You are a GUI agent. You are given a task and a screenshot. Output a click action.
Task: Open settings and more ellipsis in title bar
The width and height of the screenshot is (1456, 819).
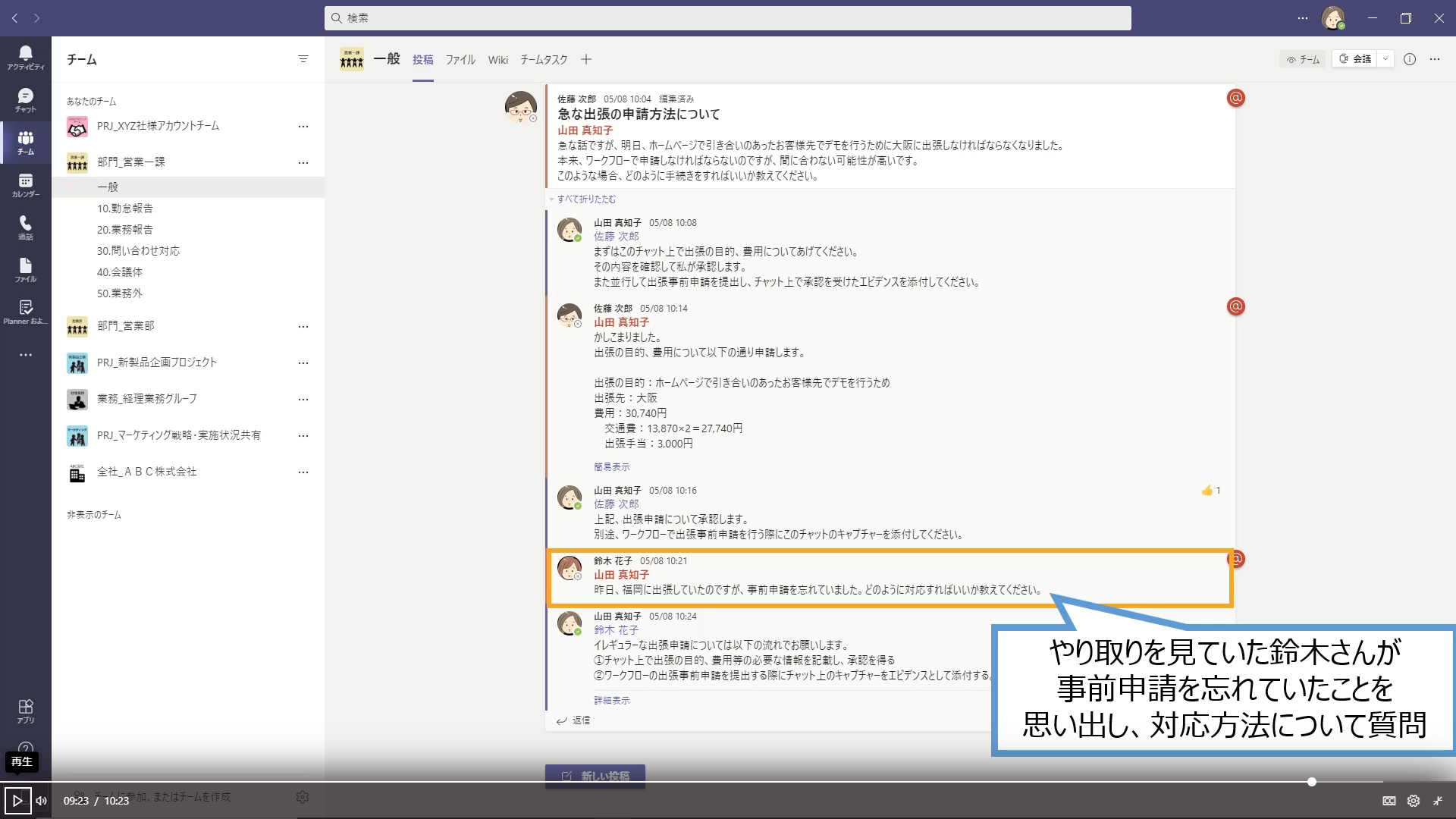point(1303,18)
